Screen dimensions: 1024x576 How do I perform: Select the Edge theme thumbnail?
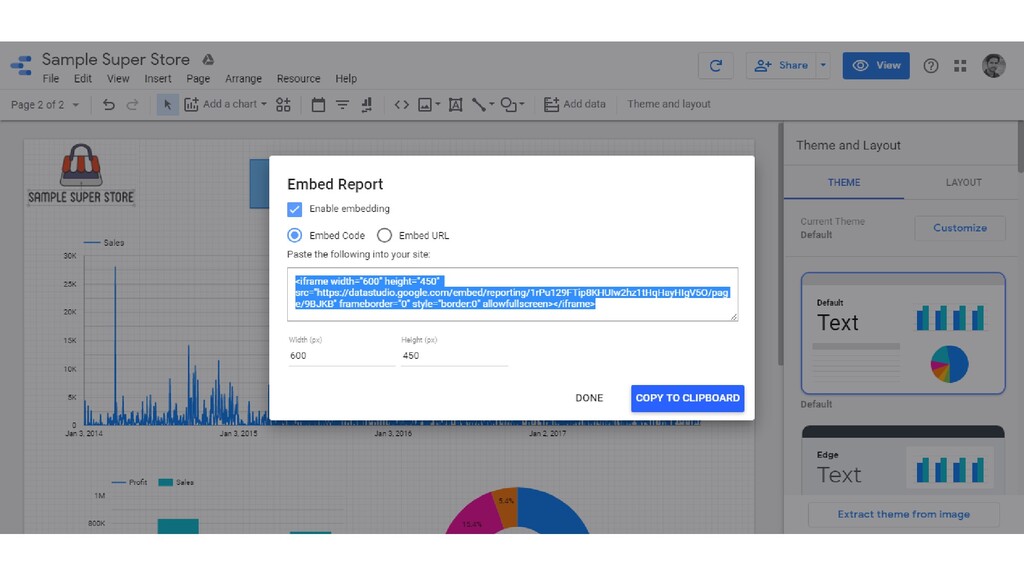[903, 460]
